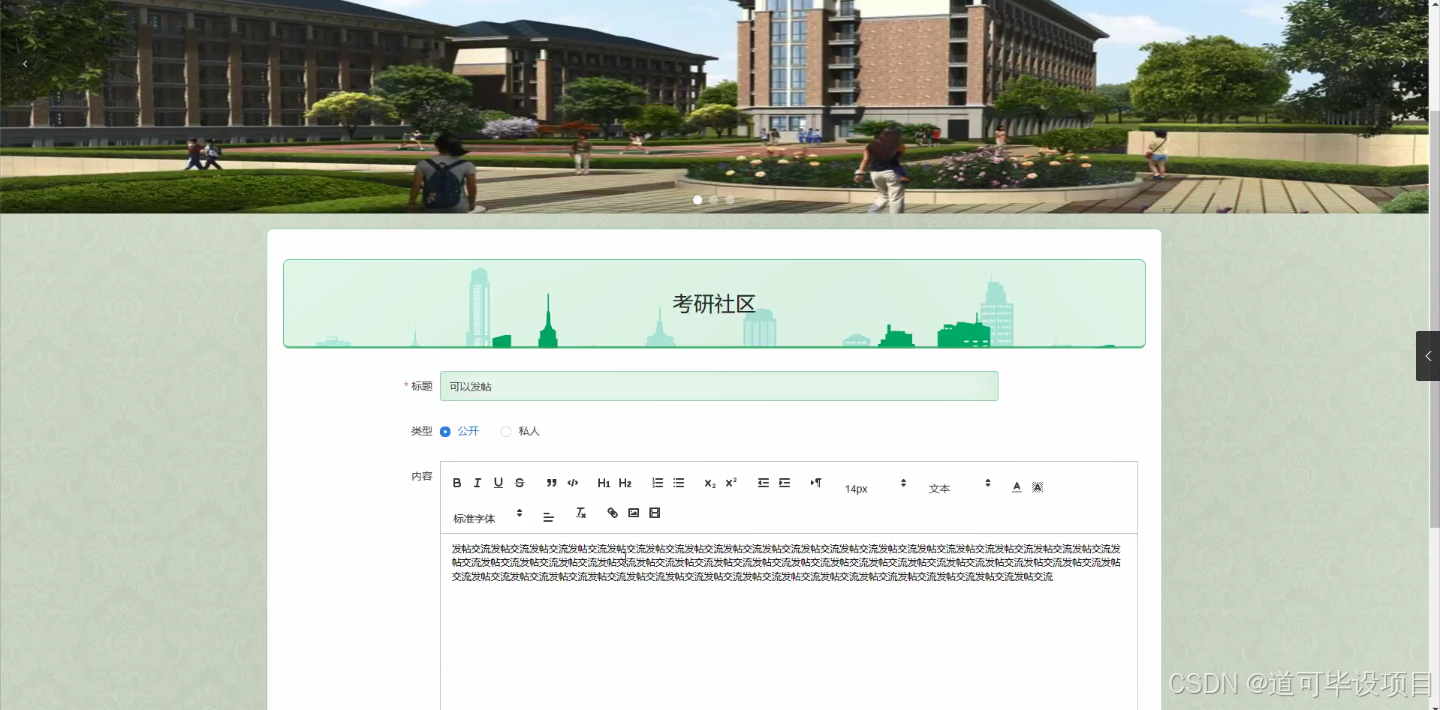Click the 标题 title input field

[719, 386]
